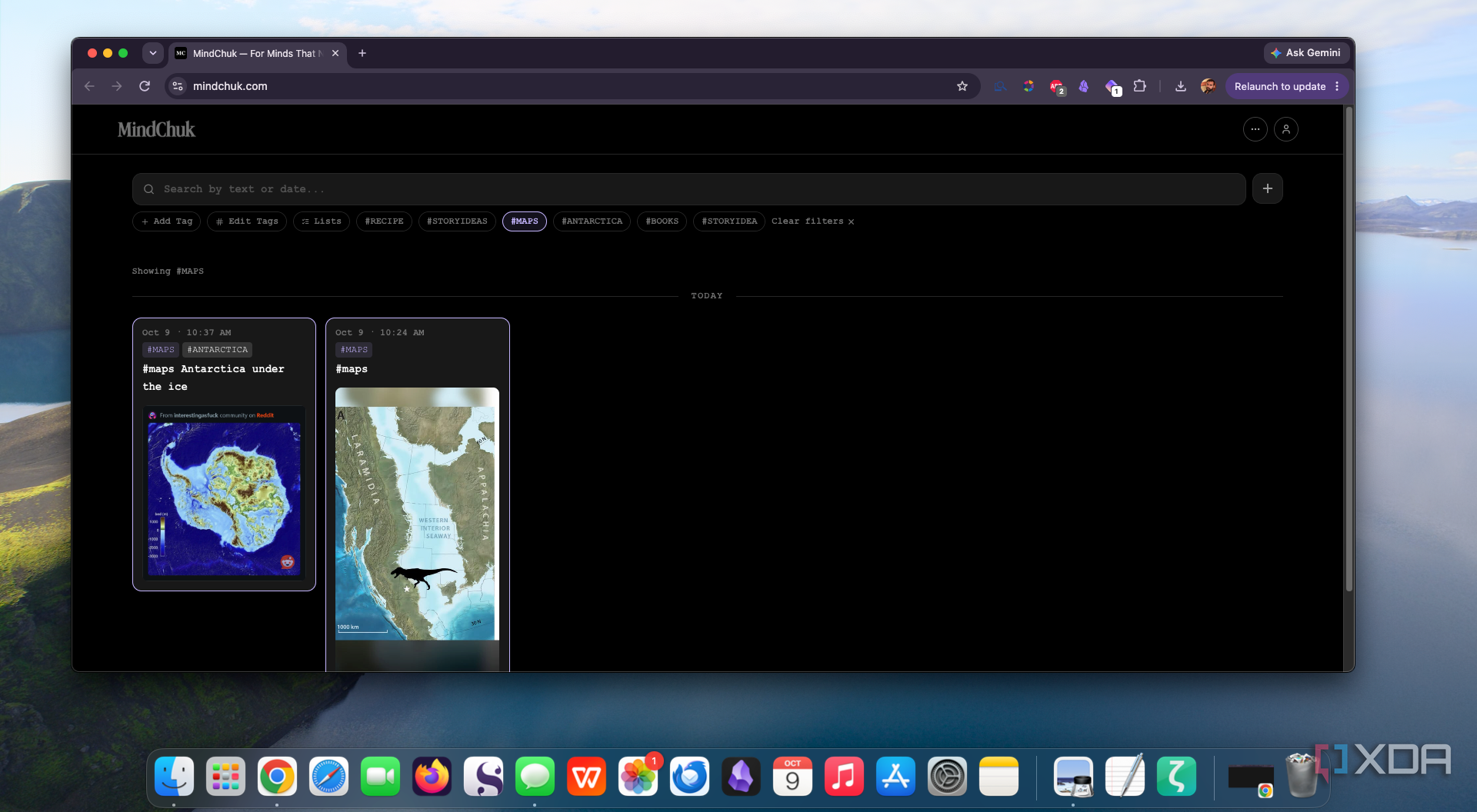Filter by #RECIPE tag

(384, 221)
